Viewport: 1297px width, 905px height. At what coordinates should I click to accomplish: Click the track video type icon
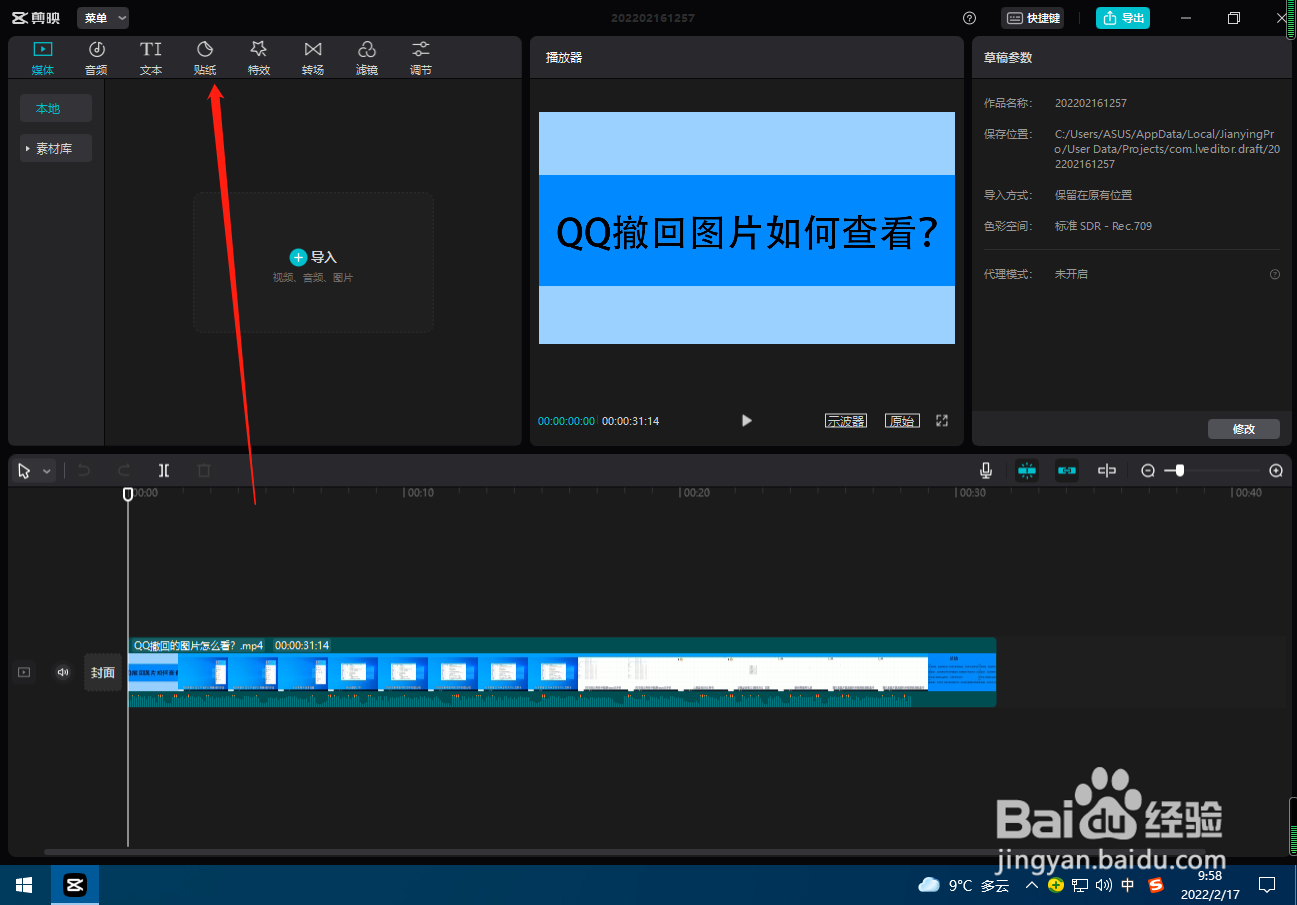pyautogui.click(x=24, y=673)
